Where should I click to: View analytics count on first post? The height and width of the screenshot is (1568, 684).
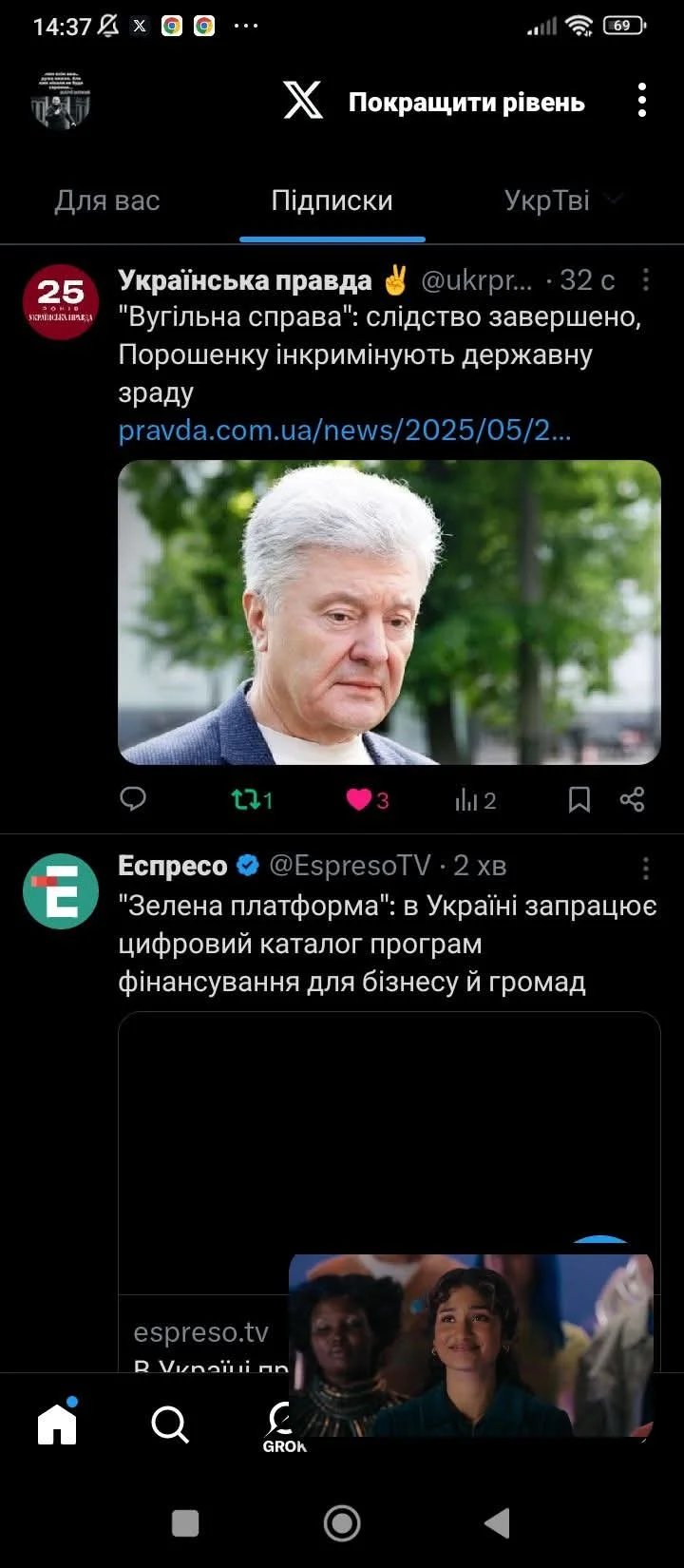coord(475,800)
